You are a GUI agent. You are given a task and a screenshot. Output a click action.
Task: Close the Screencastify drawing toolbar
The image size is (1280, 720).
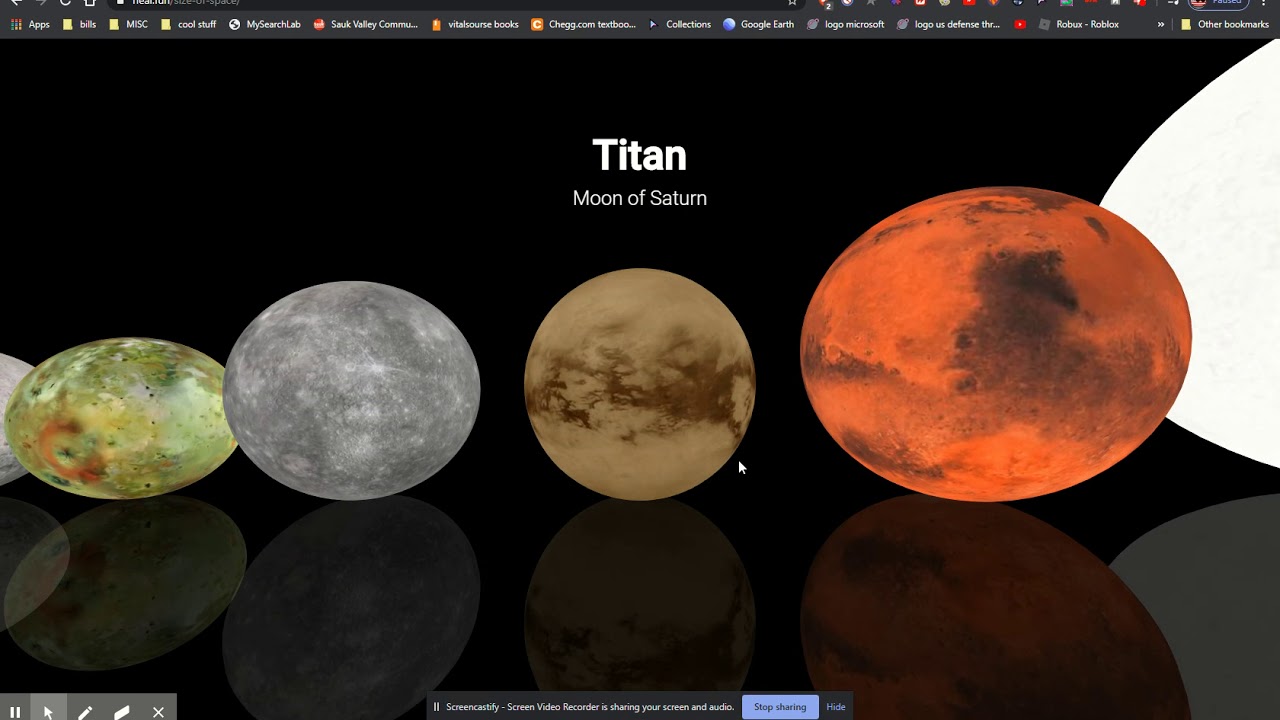[x=158, y=712]
